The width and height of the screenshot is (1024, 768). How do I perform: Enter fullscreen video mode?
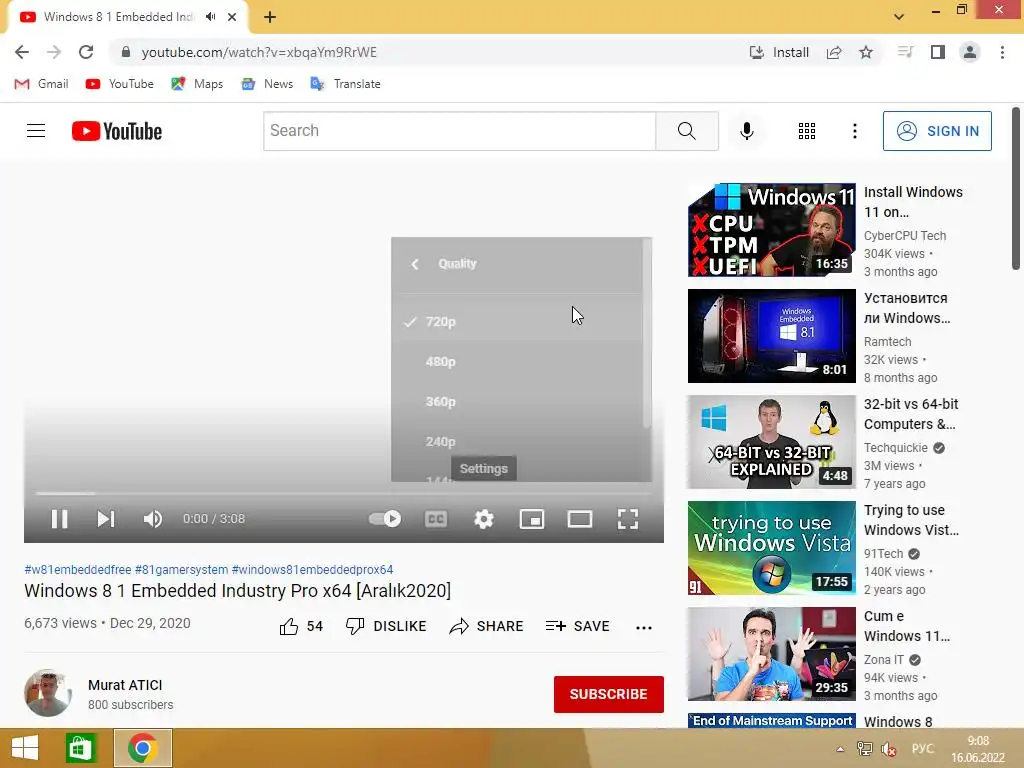click(x=628, y=519)
